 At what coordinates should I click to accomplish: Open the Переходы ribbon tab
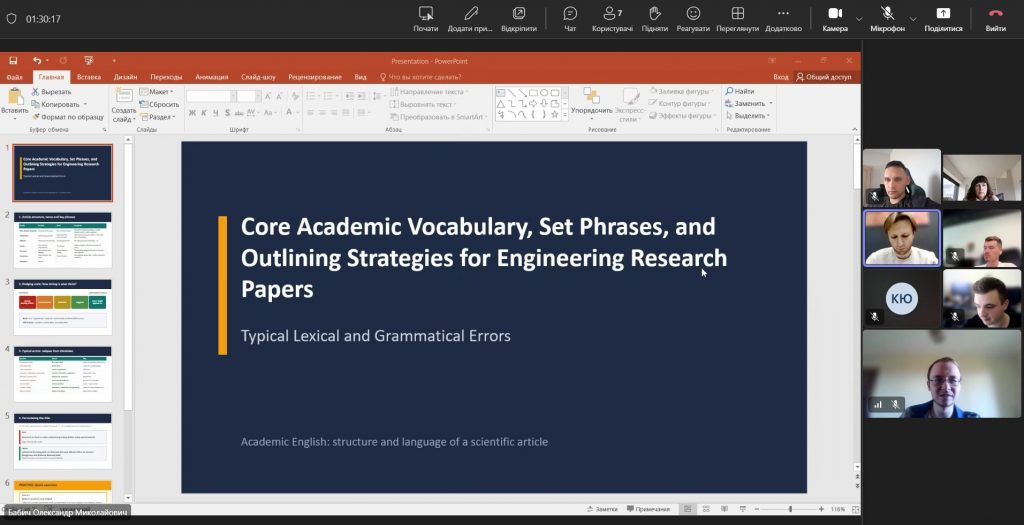(167, 77)
